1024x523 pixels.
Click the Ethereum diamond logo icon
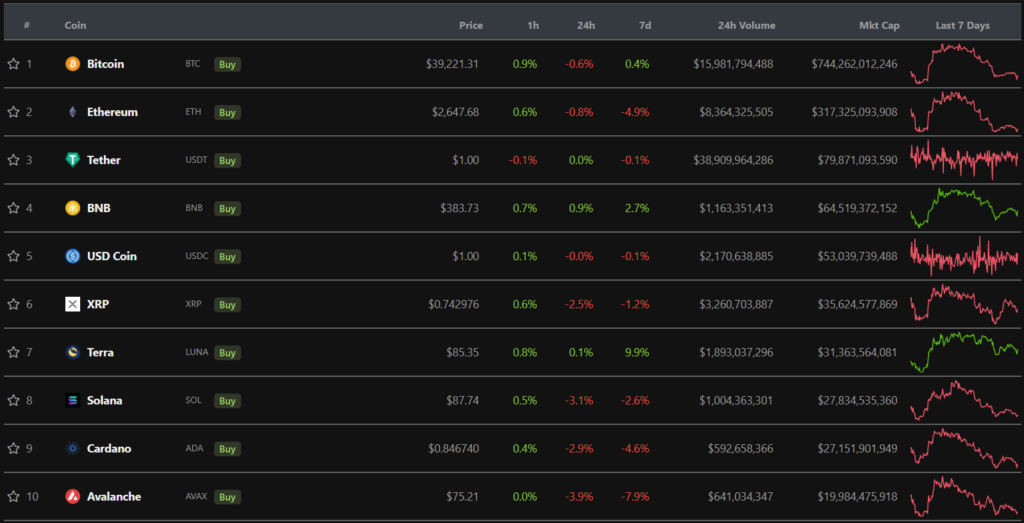[x=72, y=112]
